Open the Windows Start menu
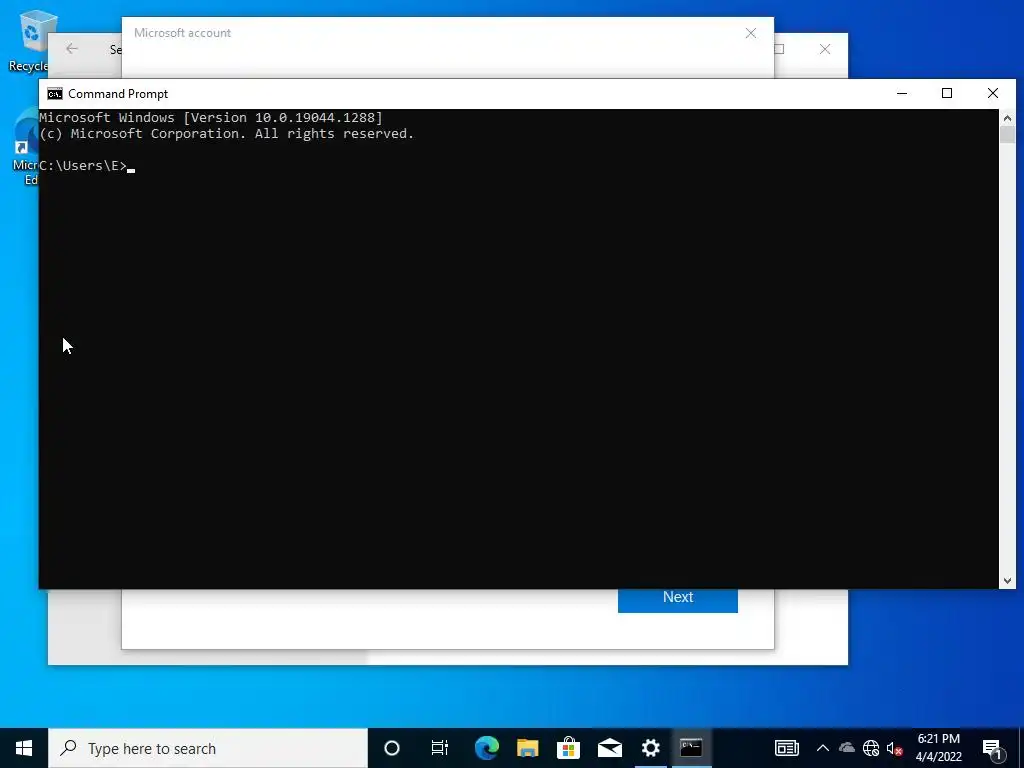This screenshot has height=768, width=1024. pyautogui.click(x=24, y=748)
